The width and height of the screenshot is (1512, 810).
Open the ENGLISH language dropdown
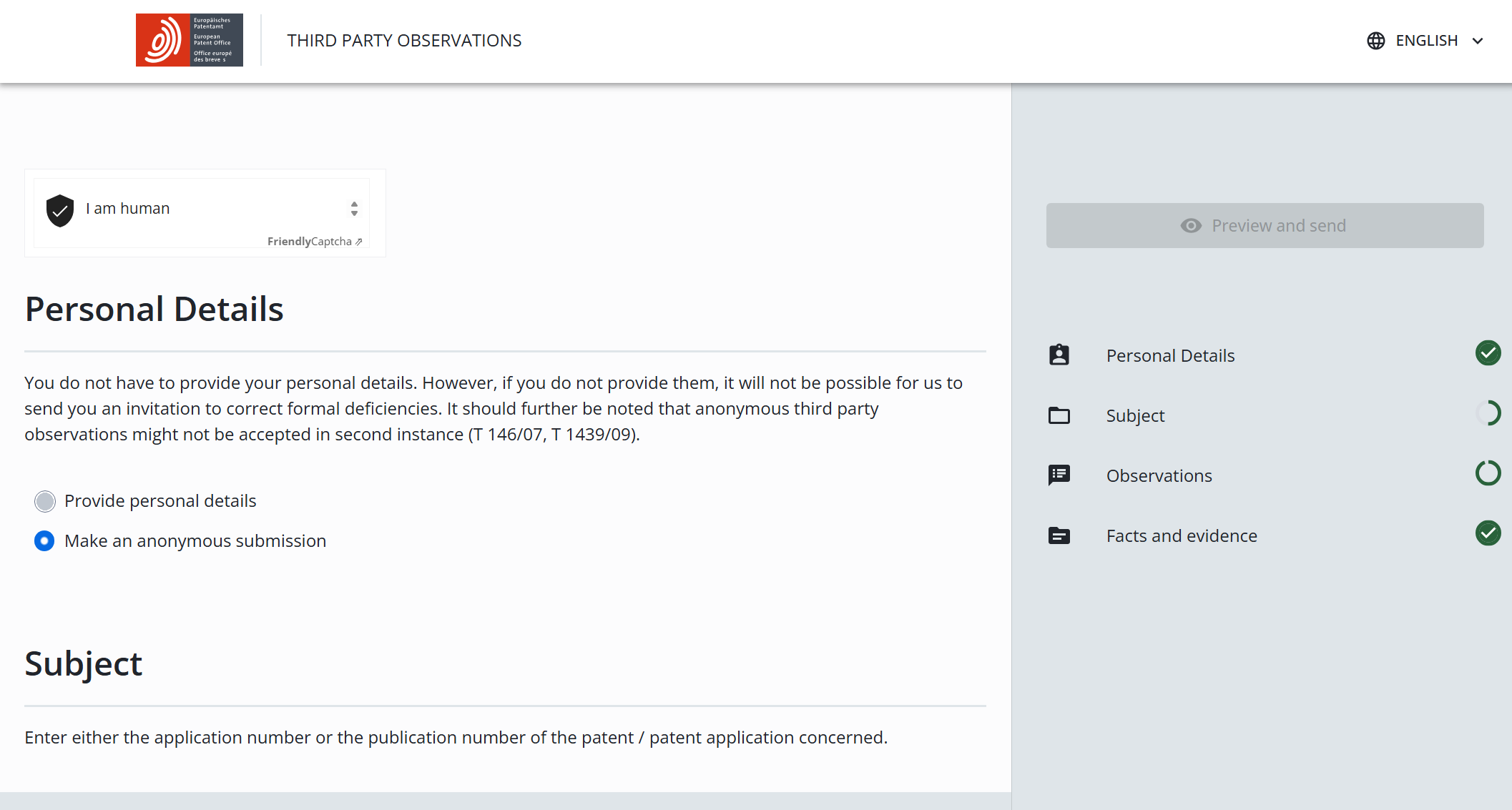pos(1426,41)
